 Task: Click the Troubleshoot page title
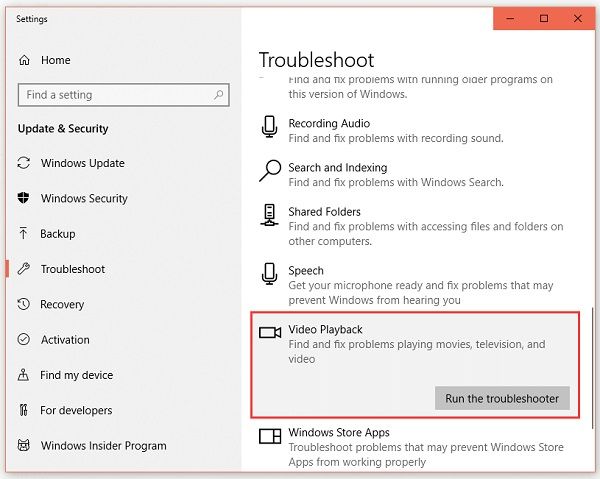tap(316, 60)
